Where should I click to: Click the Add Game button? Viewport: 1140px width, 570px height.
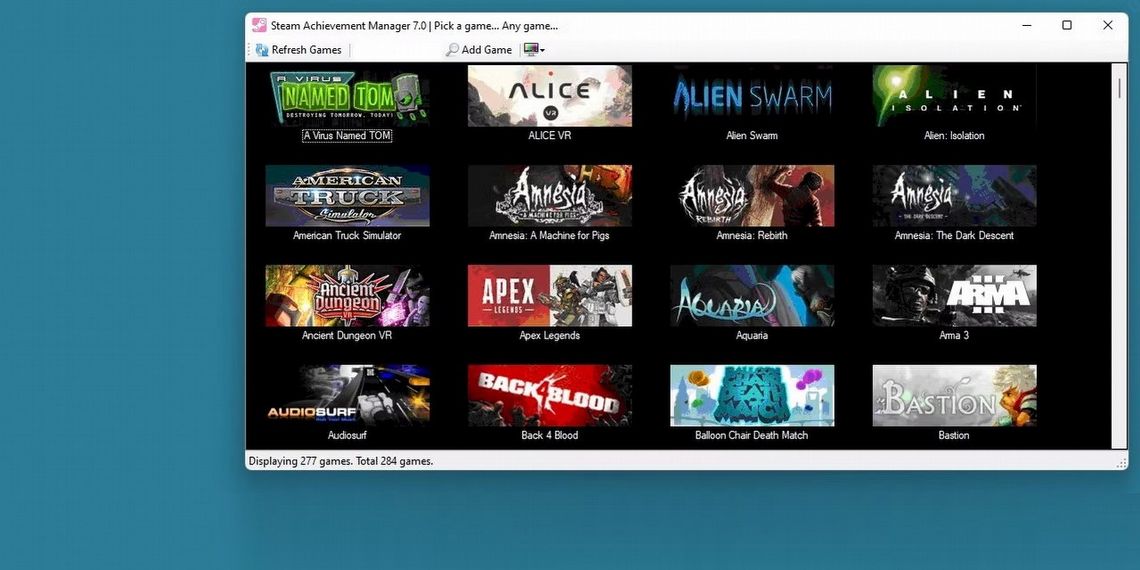pos(479,49)
